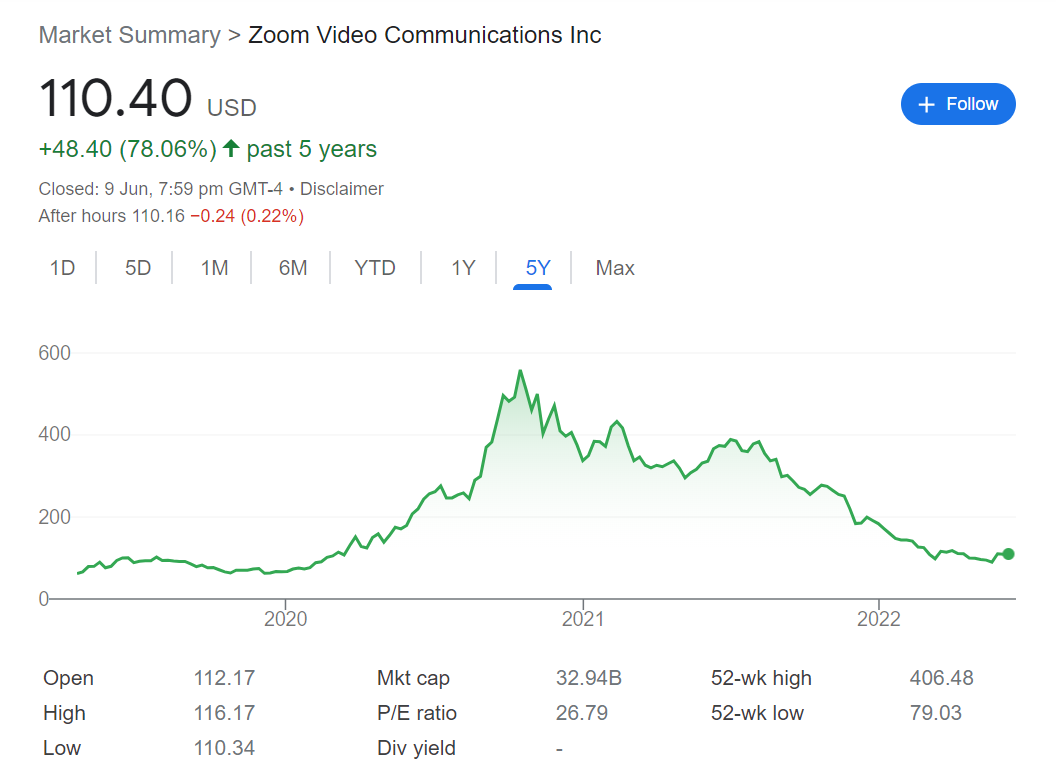Viewport: 1056px width, 769px height.
Task: Select the 1M chart range
Action: 214,268
